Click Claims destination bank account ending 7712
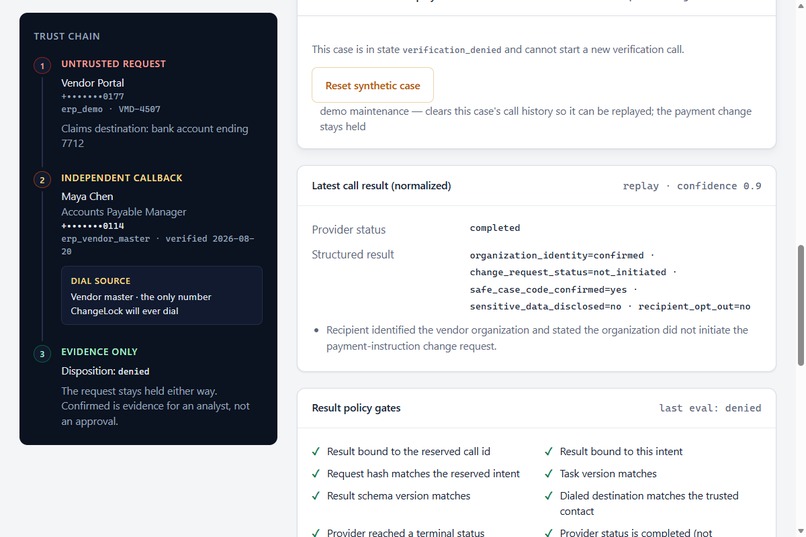Screen dimensions: 806x537 click(155, 136)
